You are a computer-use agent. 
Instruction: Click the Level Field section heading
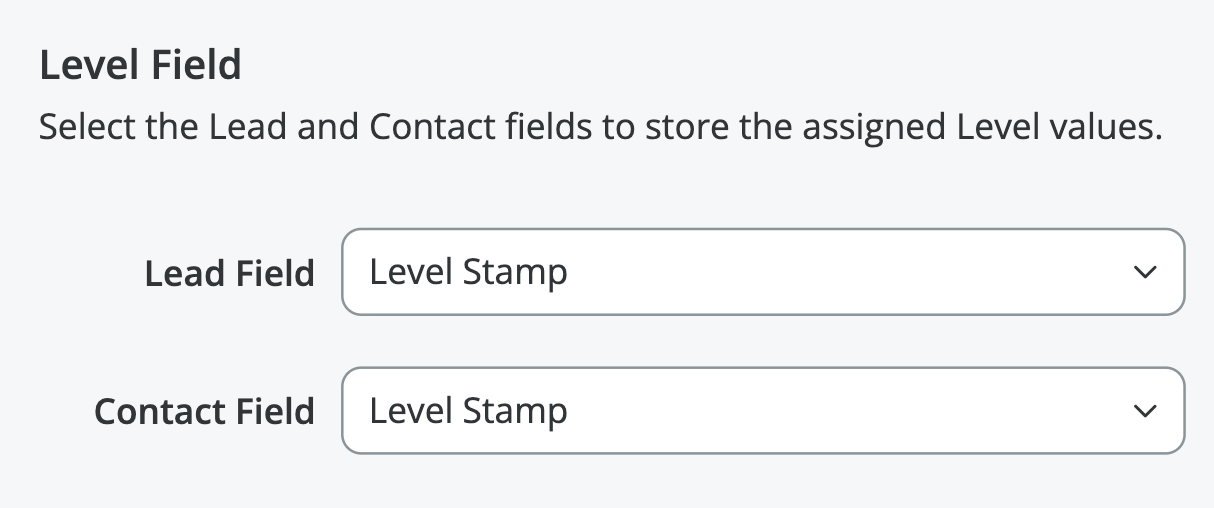click(x=140, y=66)
